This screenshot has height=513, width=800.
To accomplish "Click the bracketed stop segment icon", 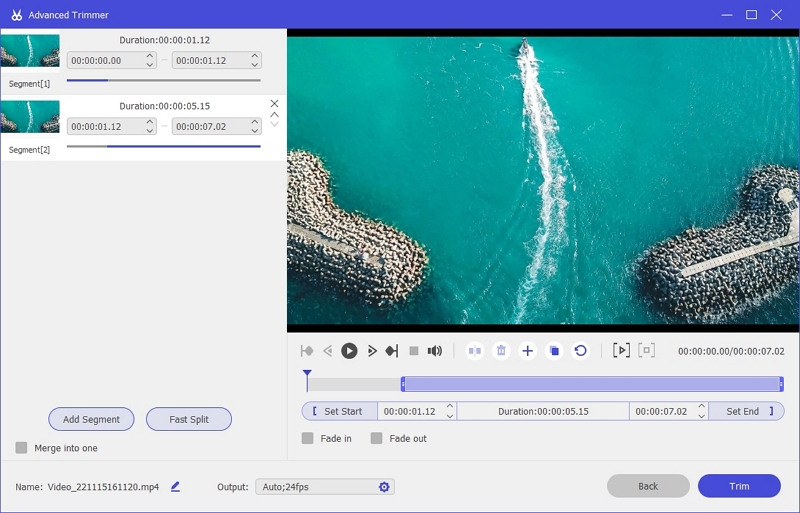I will (646, 351).
